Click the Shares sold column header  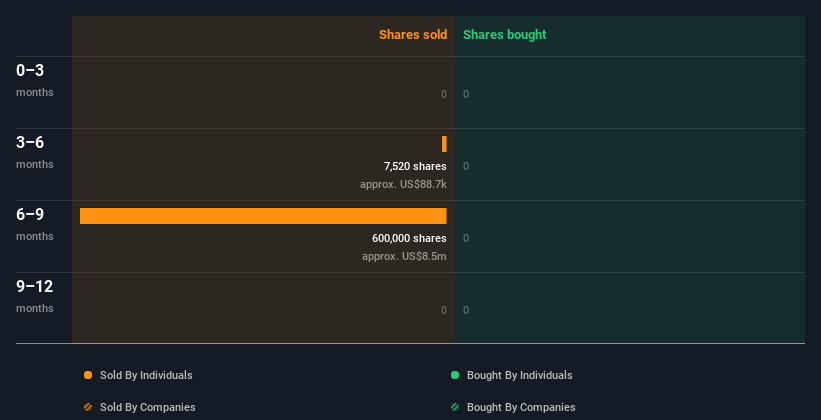[412, 35]
